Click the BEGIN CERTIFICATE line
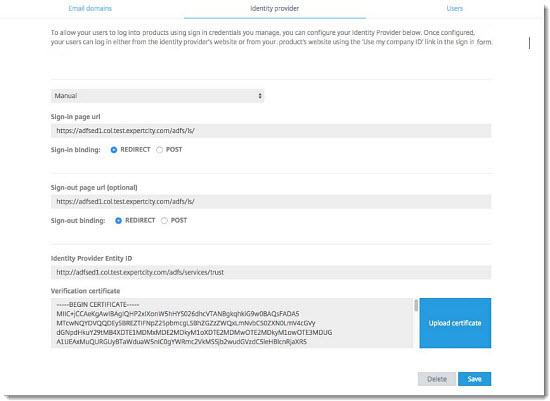This screenshot has width=550, height=401. coord(98,305)
